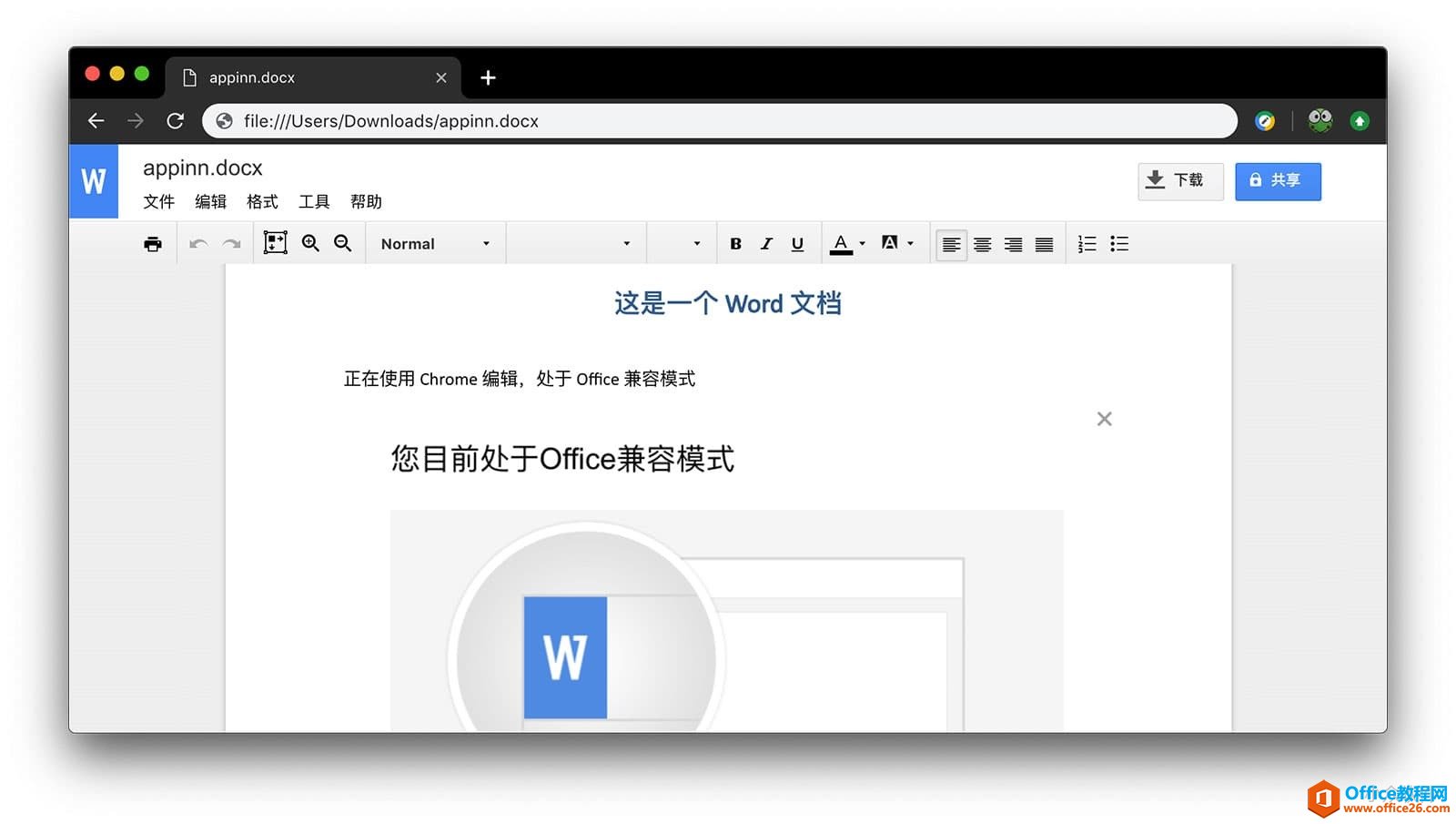Toggle justified text alignment

pos(1044,243)
